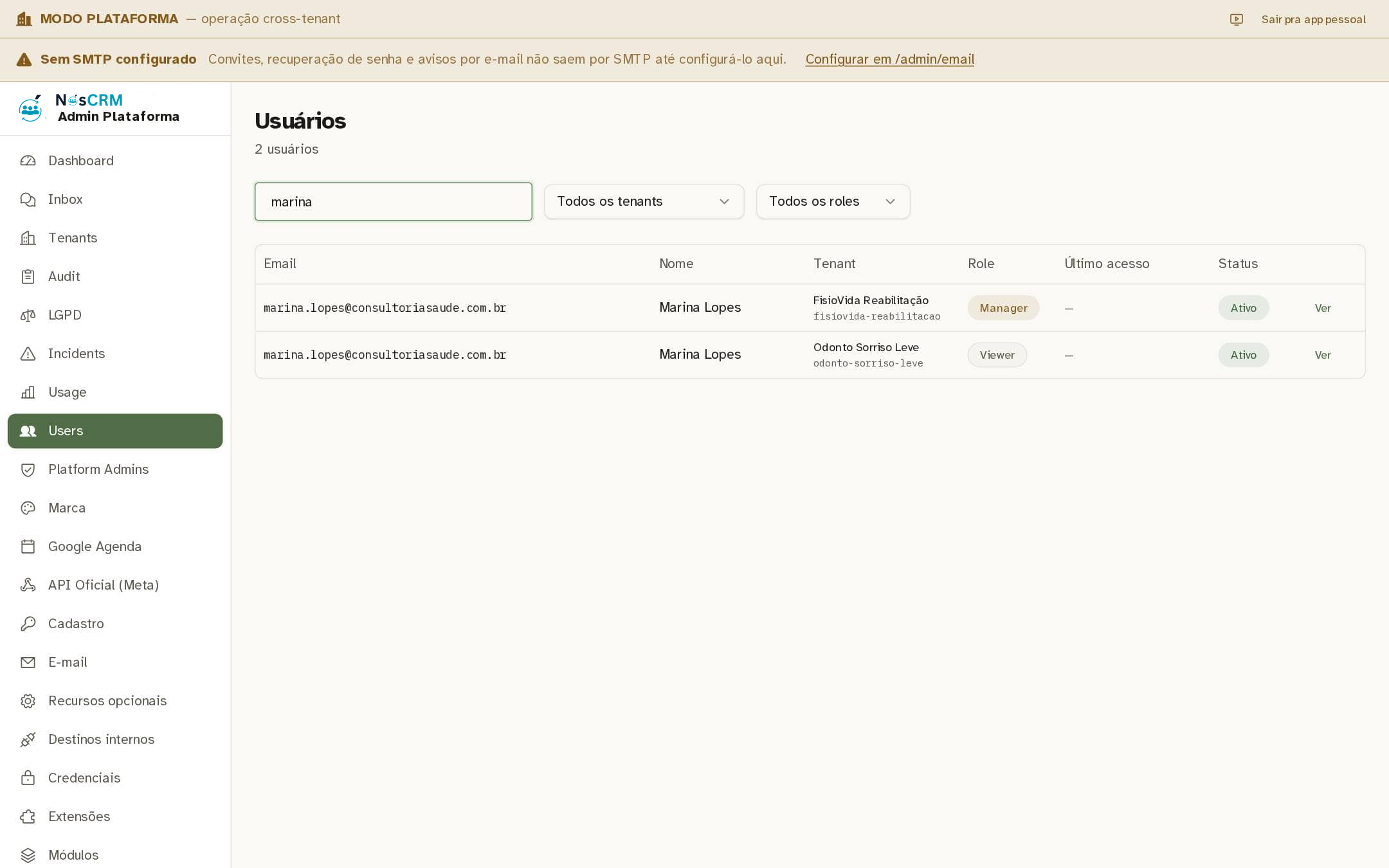Open the Credenciais lock icon

(x=28, y=778)
